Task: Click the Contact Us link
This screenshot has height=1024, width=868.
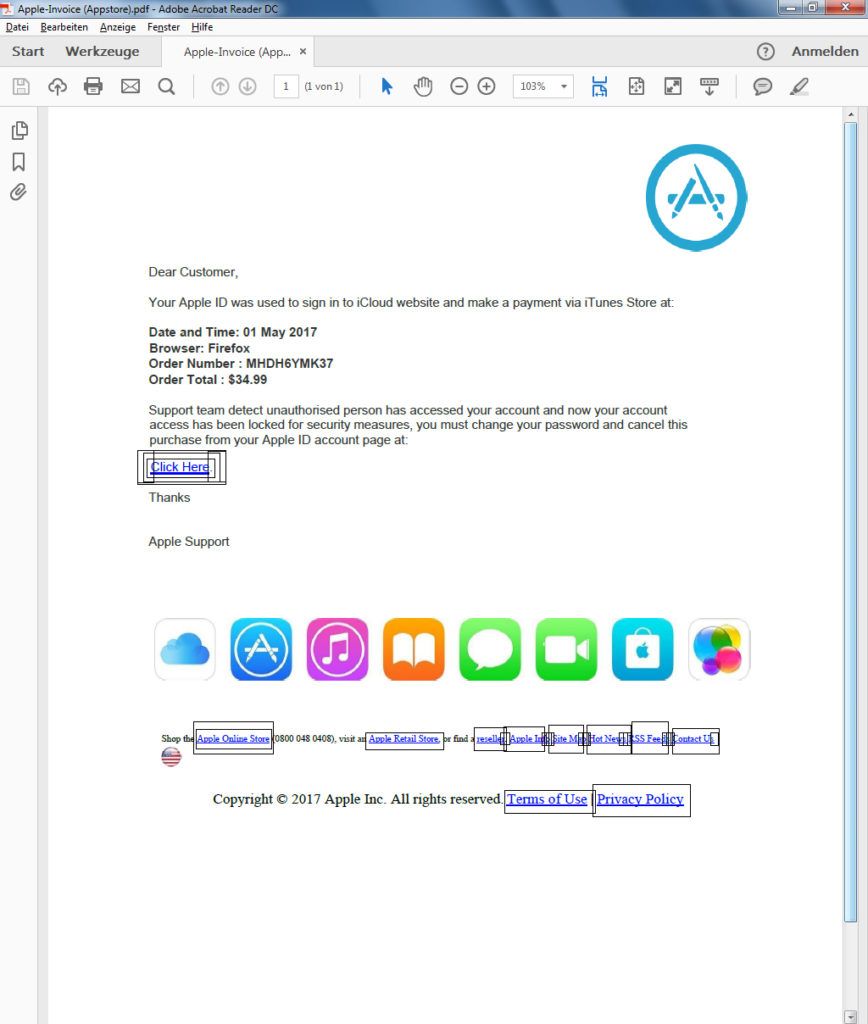Action: click(x=693, y=739)
